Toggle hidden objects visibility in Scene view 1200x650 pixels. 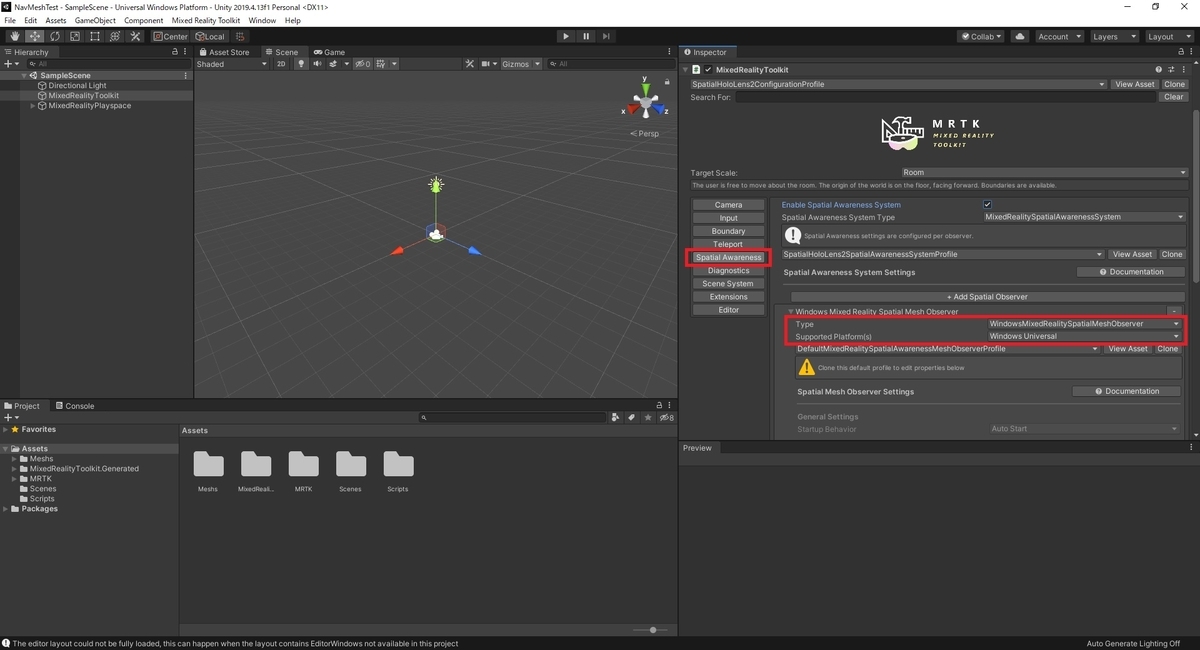(362, 64)
